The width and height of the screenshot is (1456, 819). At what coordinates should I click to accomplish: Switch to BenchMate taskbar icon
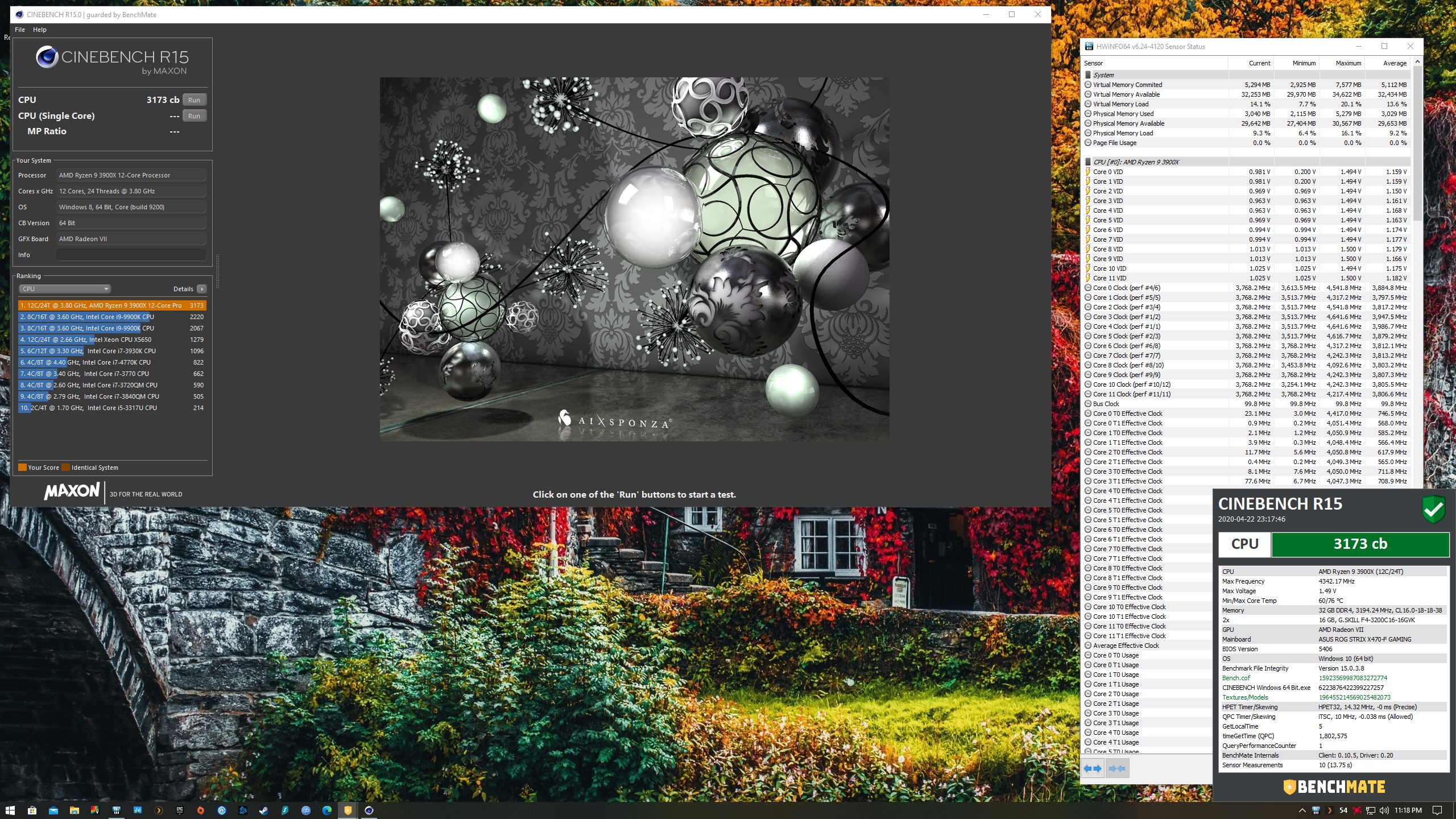348,810
